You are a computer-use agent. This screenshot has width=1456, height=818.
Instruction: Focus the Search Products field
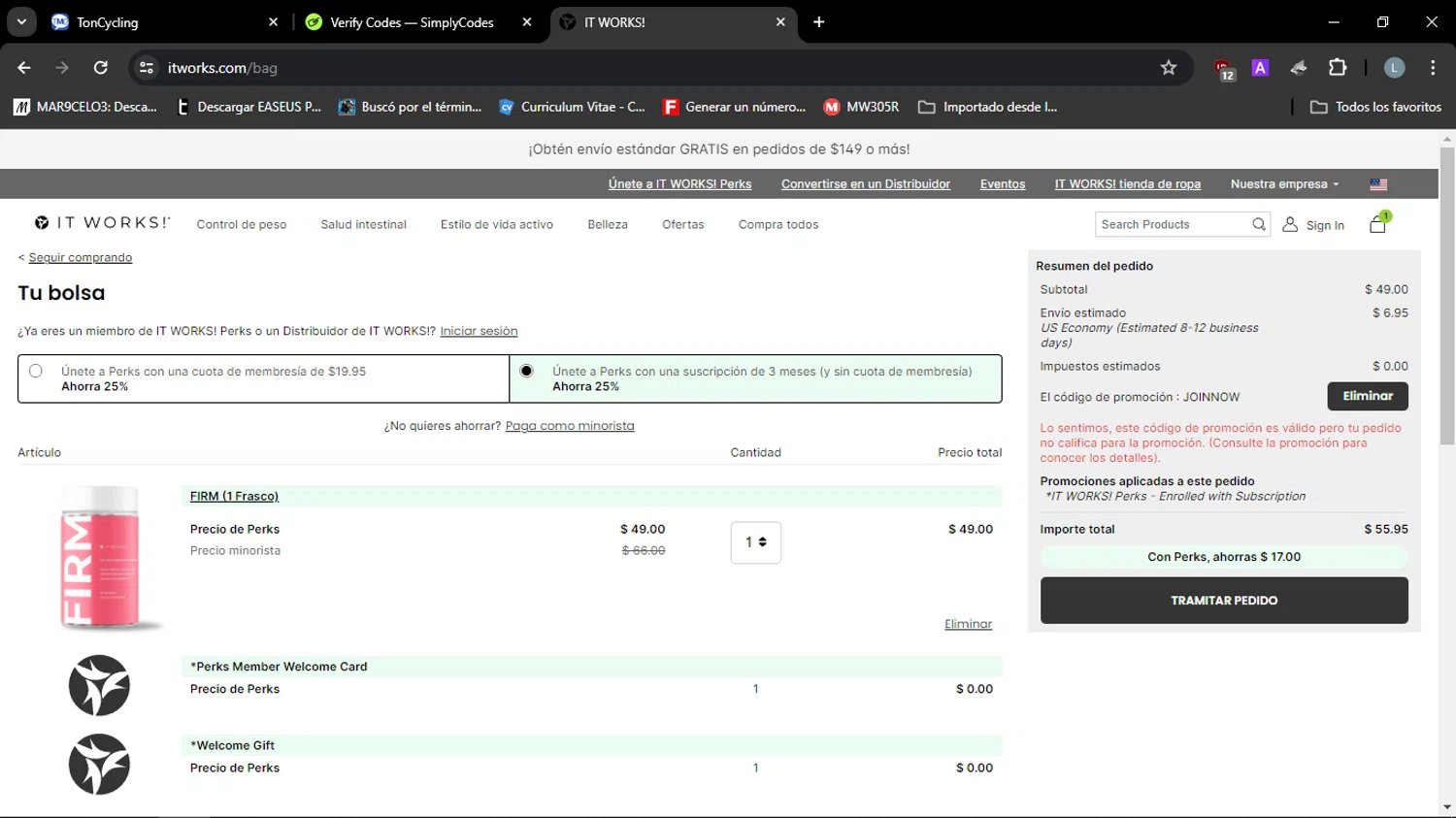tap(1173, 224)
